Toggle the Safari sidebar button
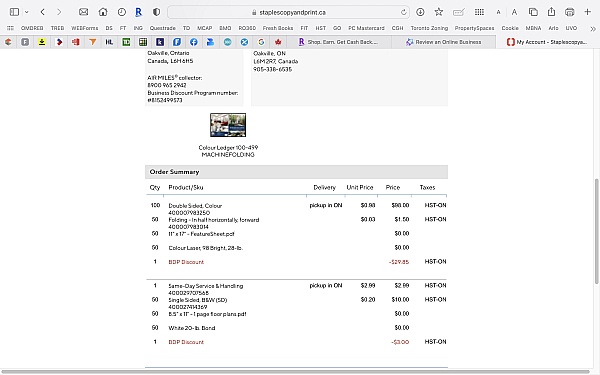This screenshot has height=375, width=600. pos(15,12)
